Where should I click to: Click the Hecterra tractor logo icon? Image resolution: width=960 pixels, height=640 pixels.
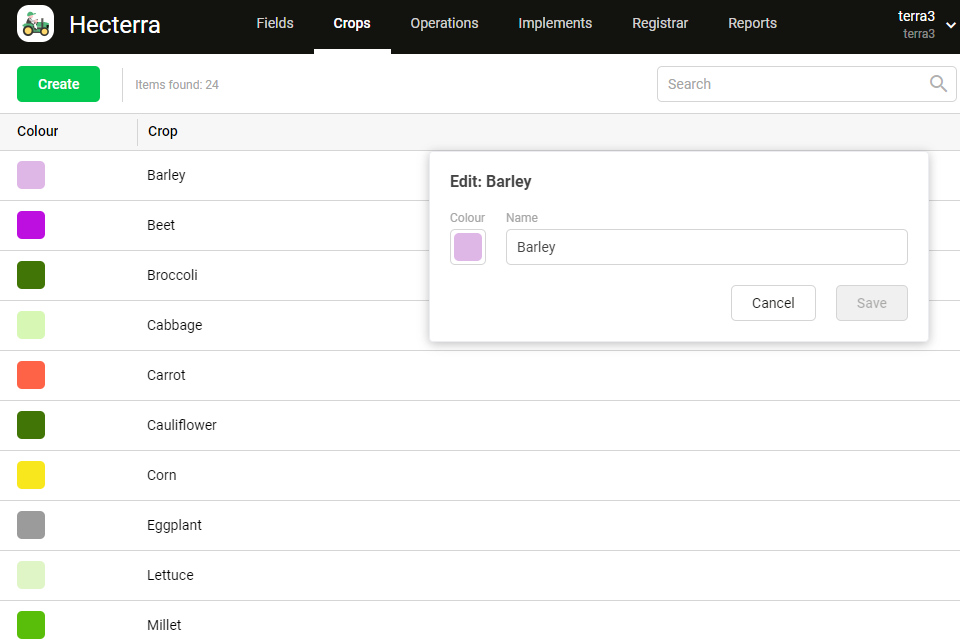pos(36,24)
